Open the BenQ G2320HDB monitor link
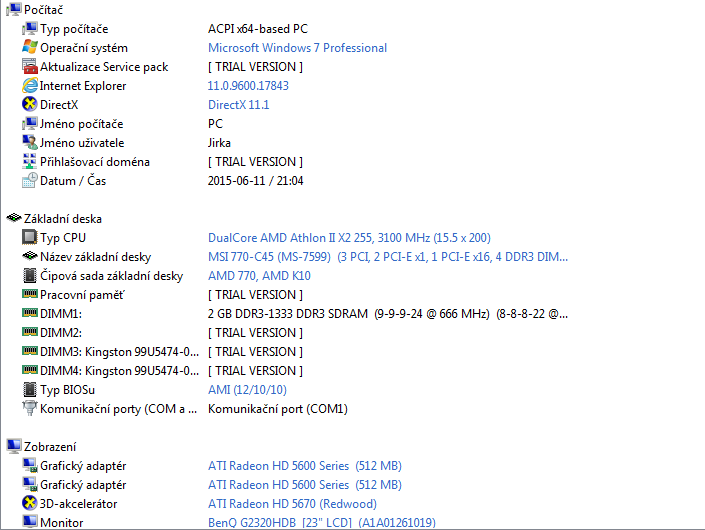Viewport: 705px width, 530px height. coord(321,523)
